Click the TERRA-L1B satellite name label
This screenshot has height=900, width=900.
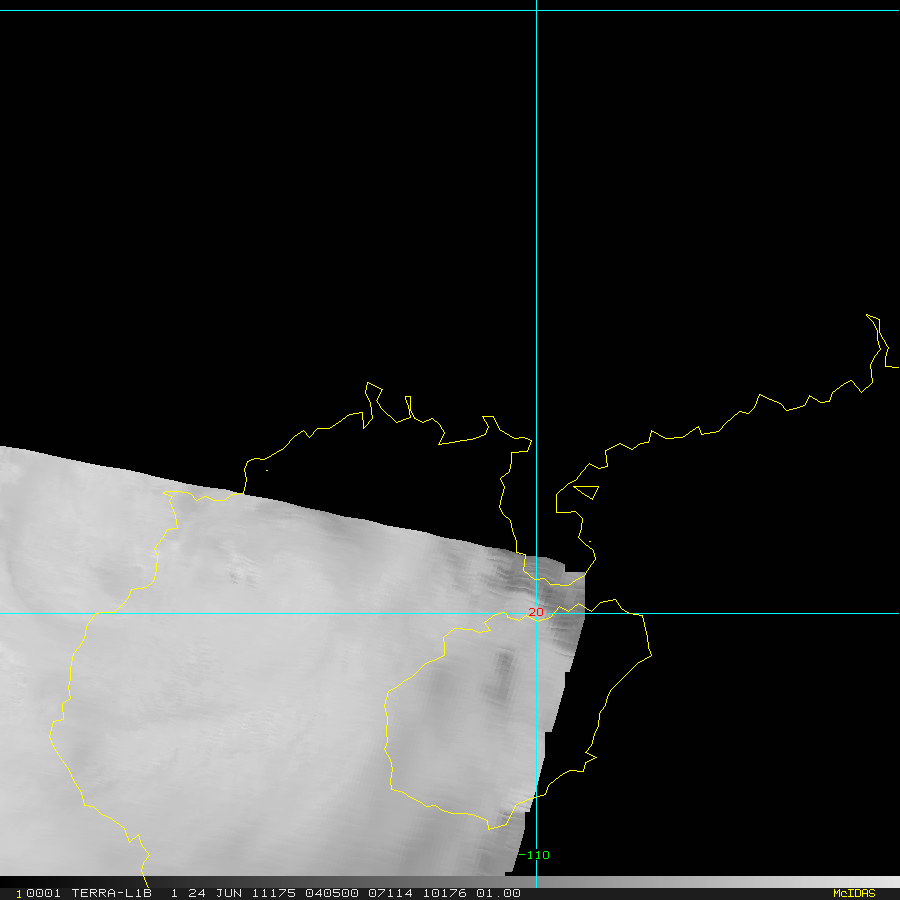point(109,893)
